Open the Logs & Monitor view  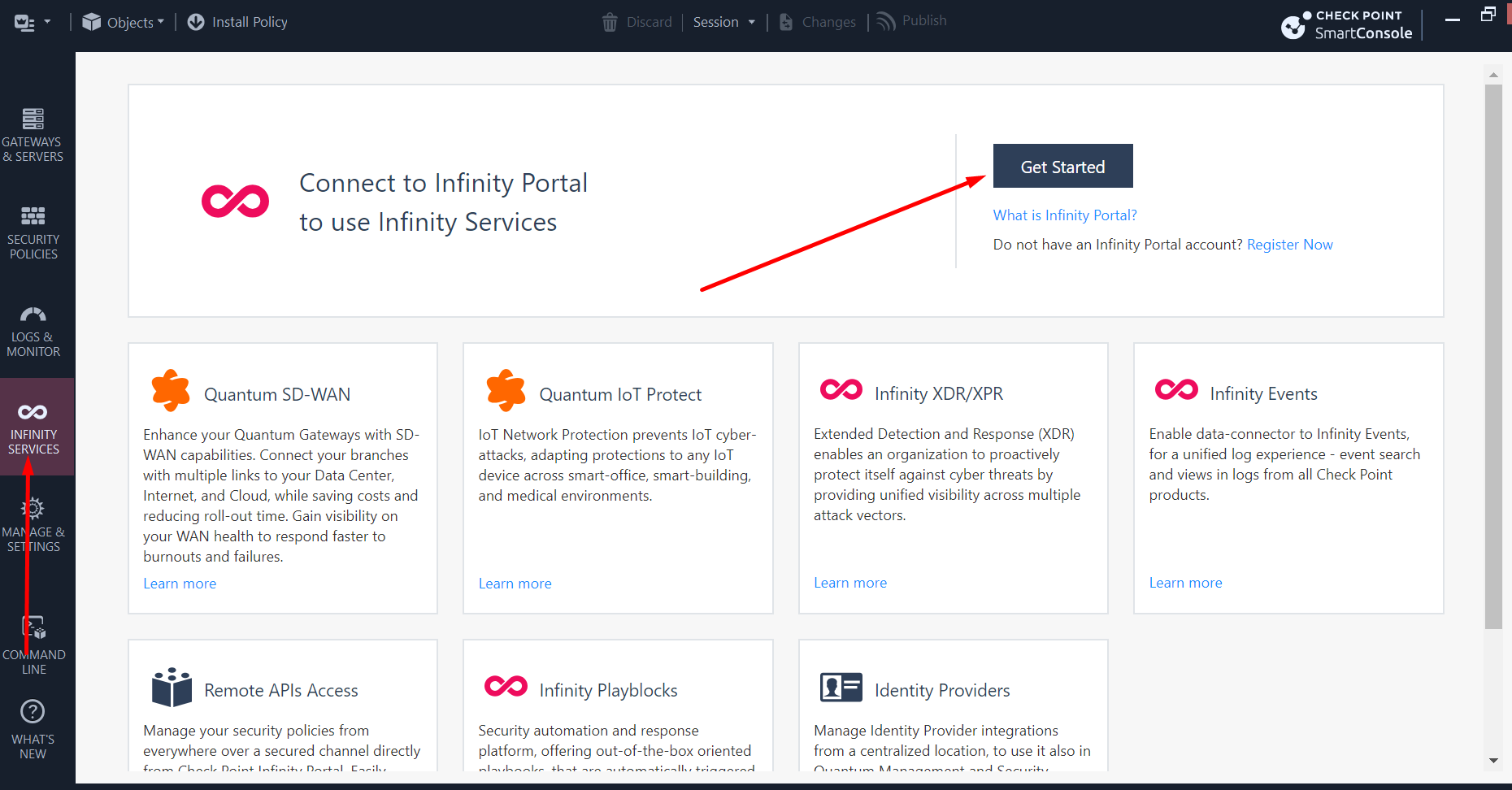point(33,329)
